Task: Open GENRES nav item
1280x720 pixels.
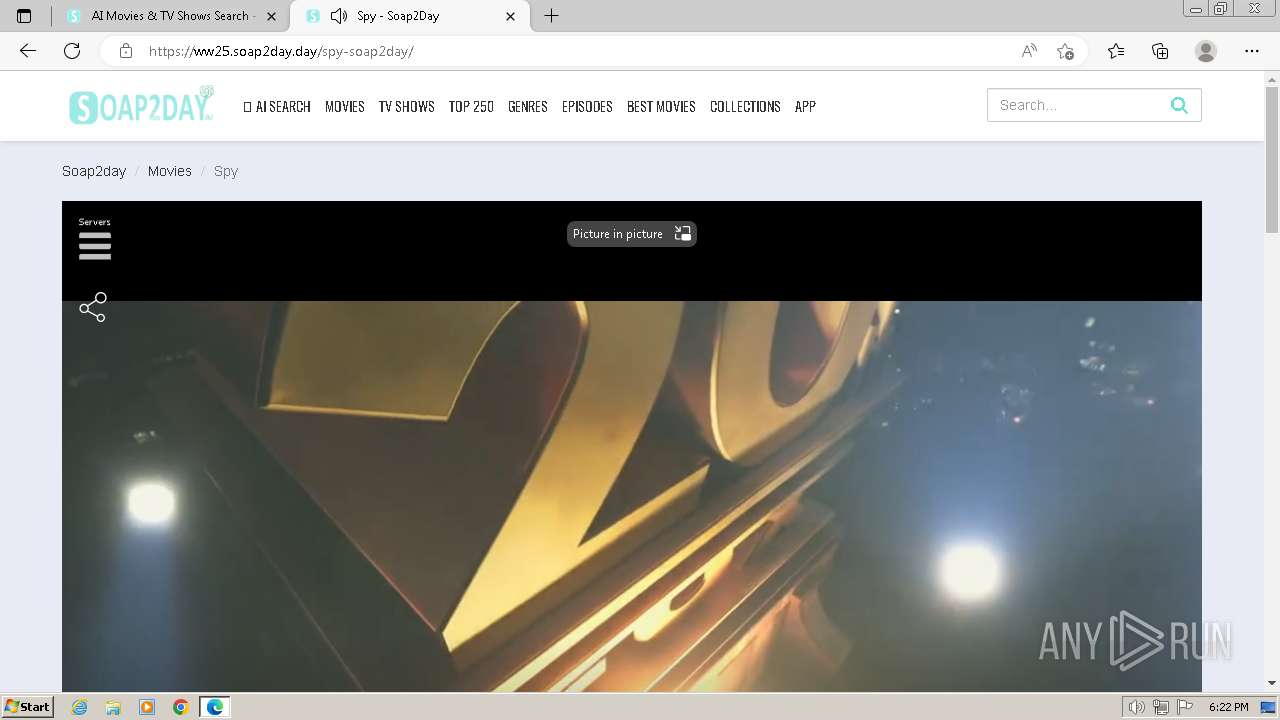Action: pos(527,106)
